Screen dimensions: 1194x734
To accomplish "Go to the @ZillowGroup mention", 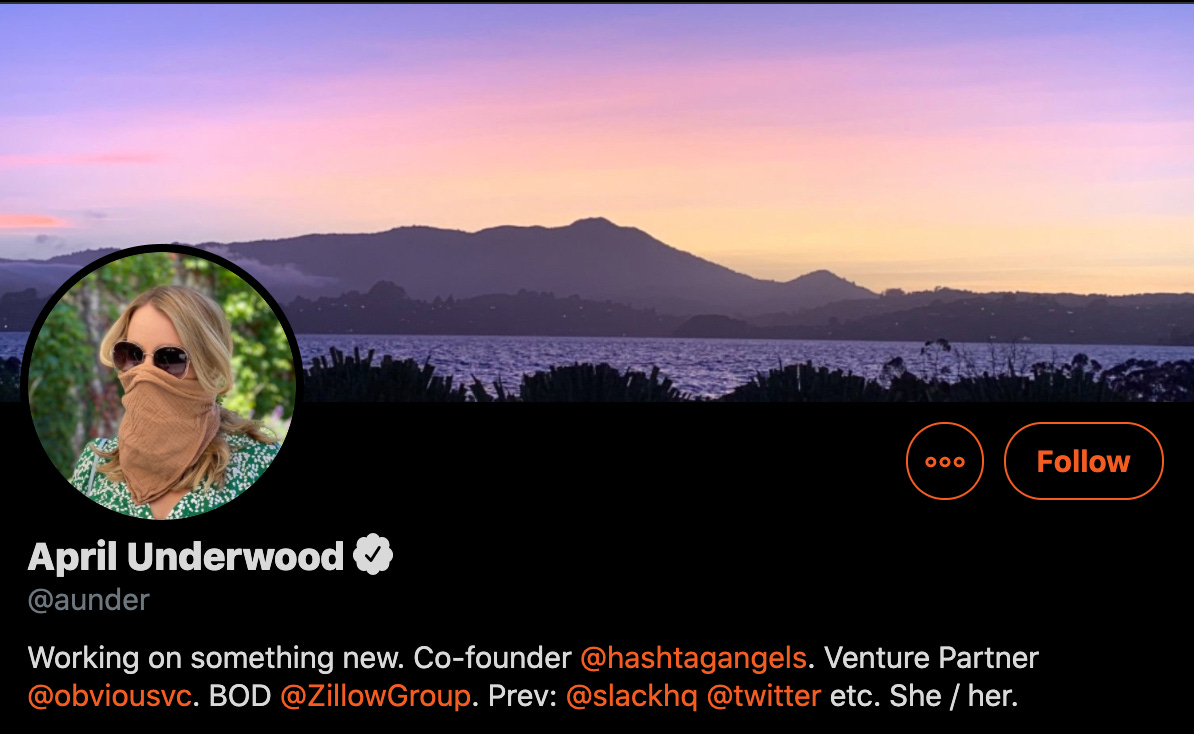I will pos(375,696).
